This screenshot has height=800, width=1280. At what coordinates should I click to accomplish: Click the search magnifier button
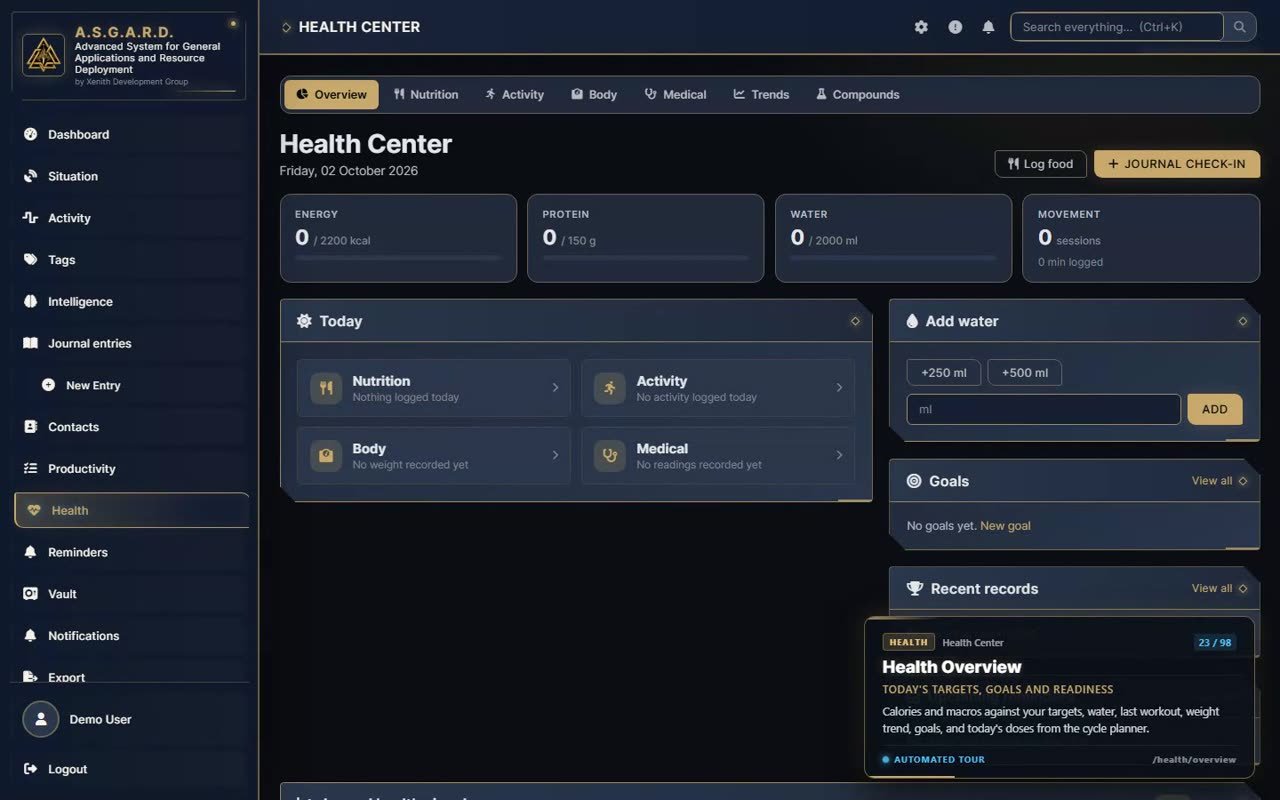coord(1240,27)
